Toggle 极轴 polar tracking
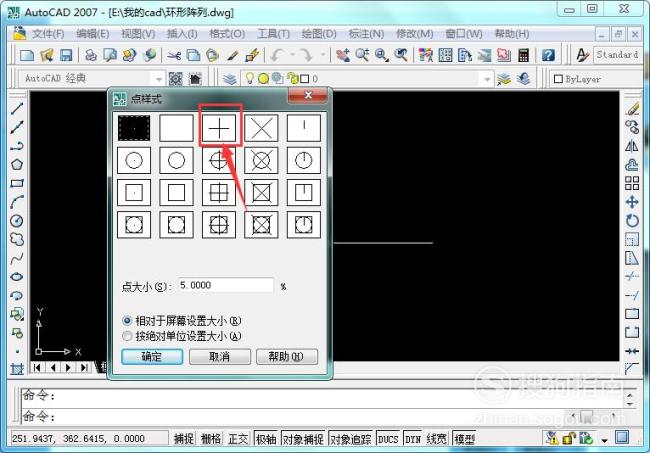The height and width of the screenshot is (453, 650). [266, 439]
